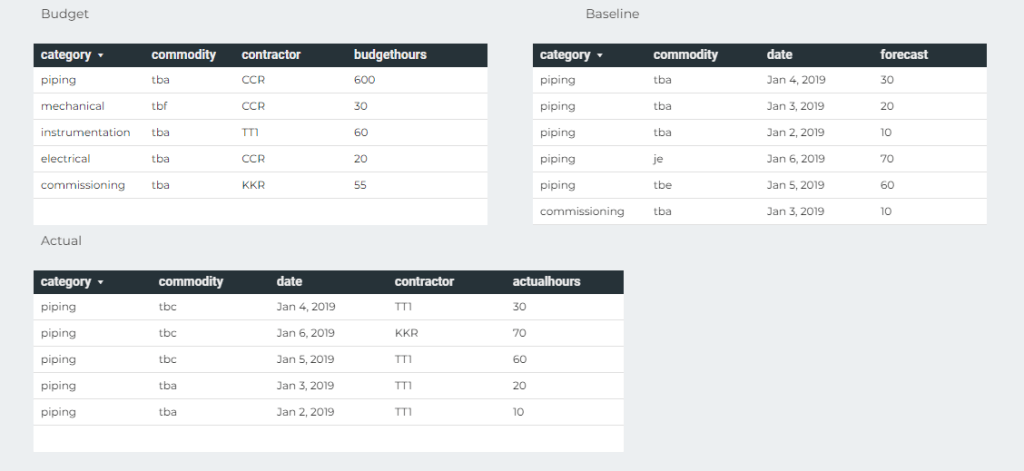Click sort arrow beside category in Budget table

click(100, 56)
